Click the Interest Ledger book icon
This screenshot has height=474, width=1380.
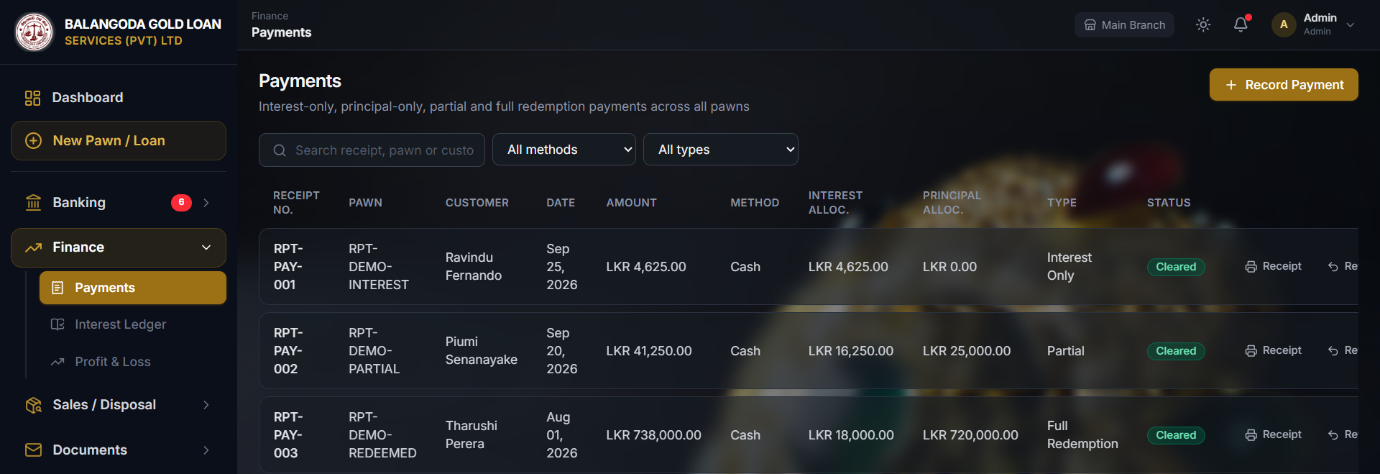57,325
